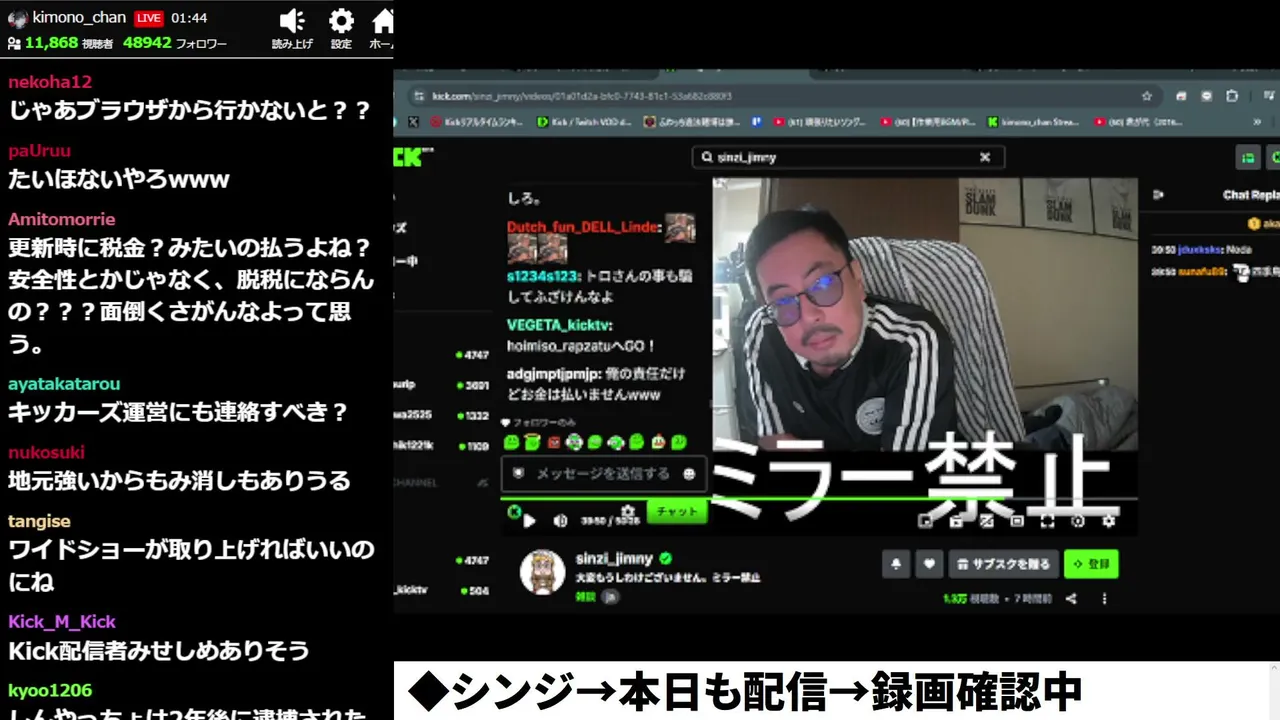Open the emoji picker in message box
Viewport: 1280px width, 720px height.
pyautogui.click(x=689, y=474)
